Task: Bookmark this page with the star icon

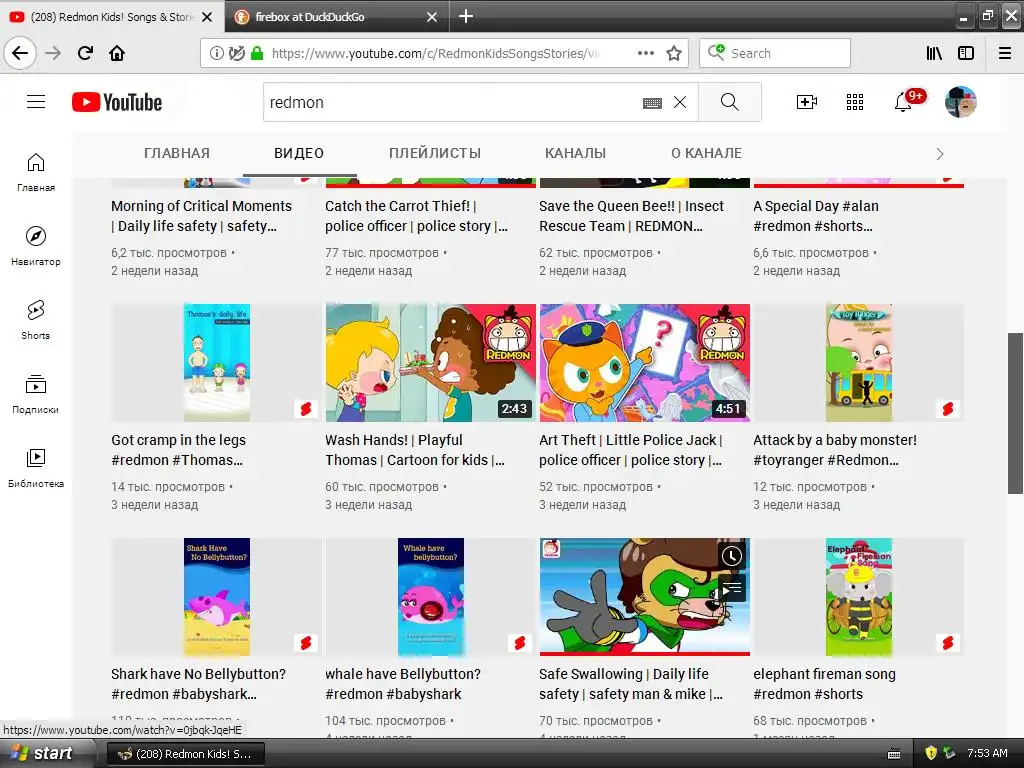Action: pos(674,53)
